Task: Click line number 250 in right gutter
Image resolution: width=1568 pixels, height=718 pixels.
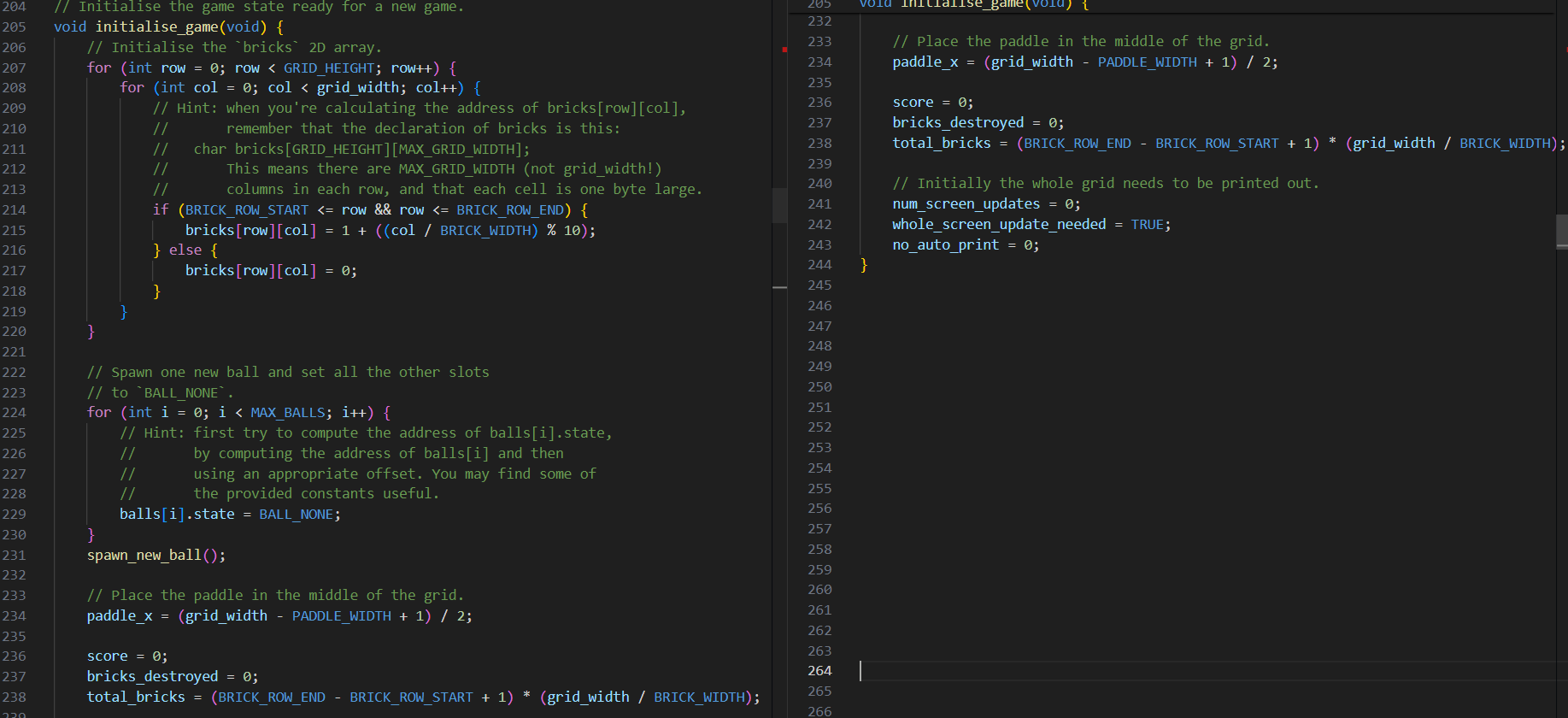Action: [x=819, y=387]
